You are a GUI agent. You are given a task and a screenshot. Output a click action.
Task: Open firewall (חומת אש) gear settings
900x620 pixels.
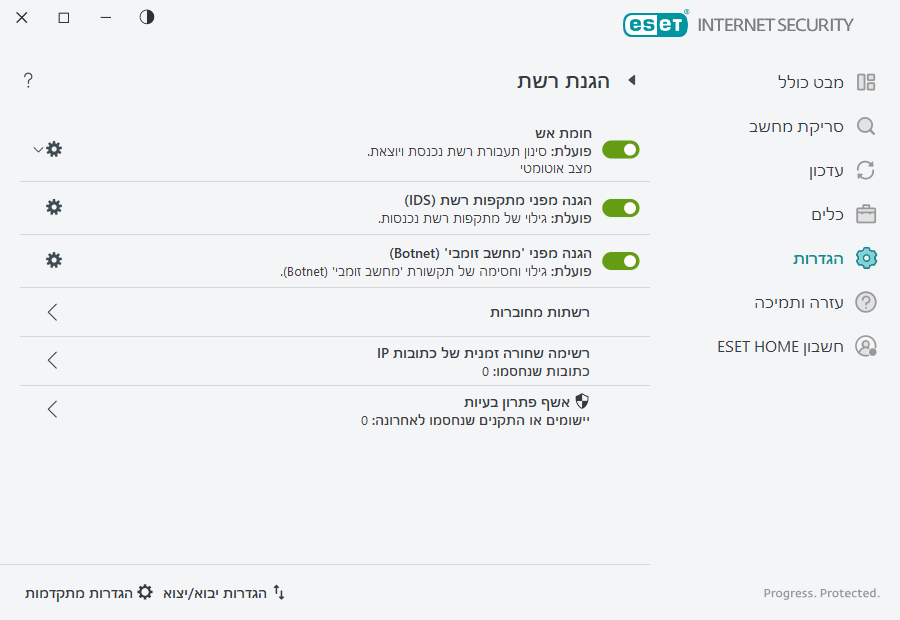pos(53,148)
